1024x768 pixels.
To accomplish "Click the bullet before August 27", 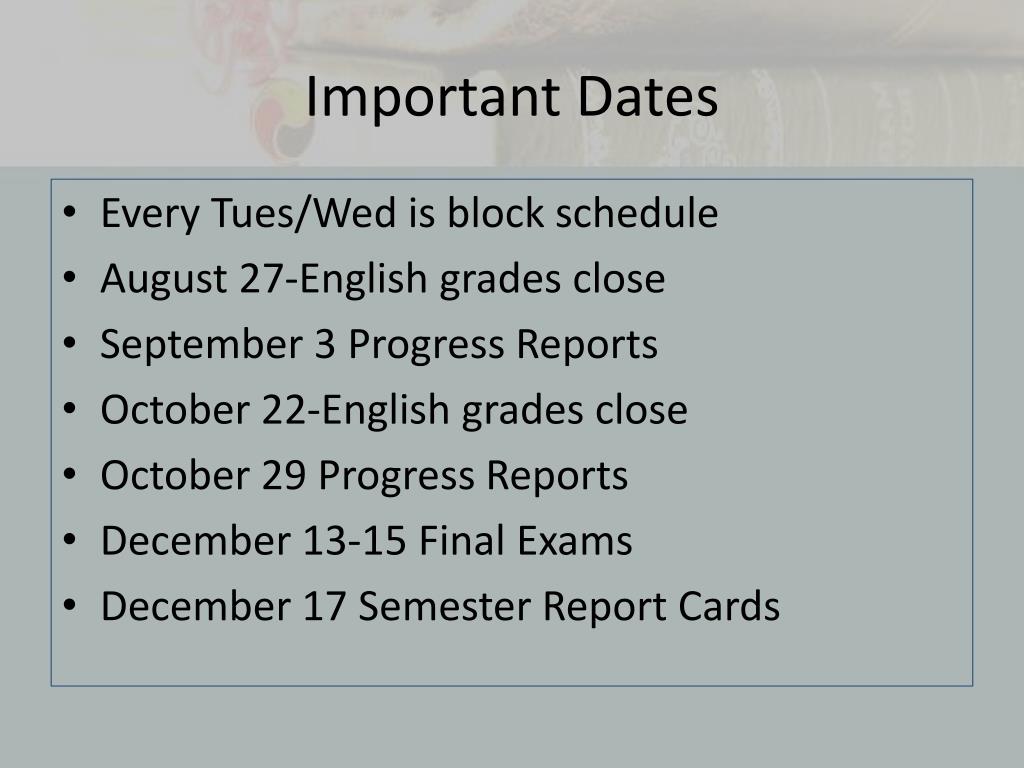I will pyautogui.click(x=69, y=278).
